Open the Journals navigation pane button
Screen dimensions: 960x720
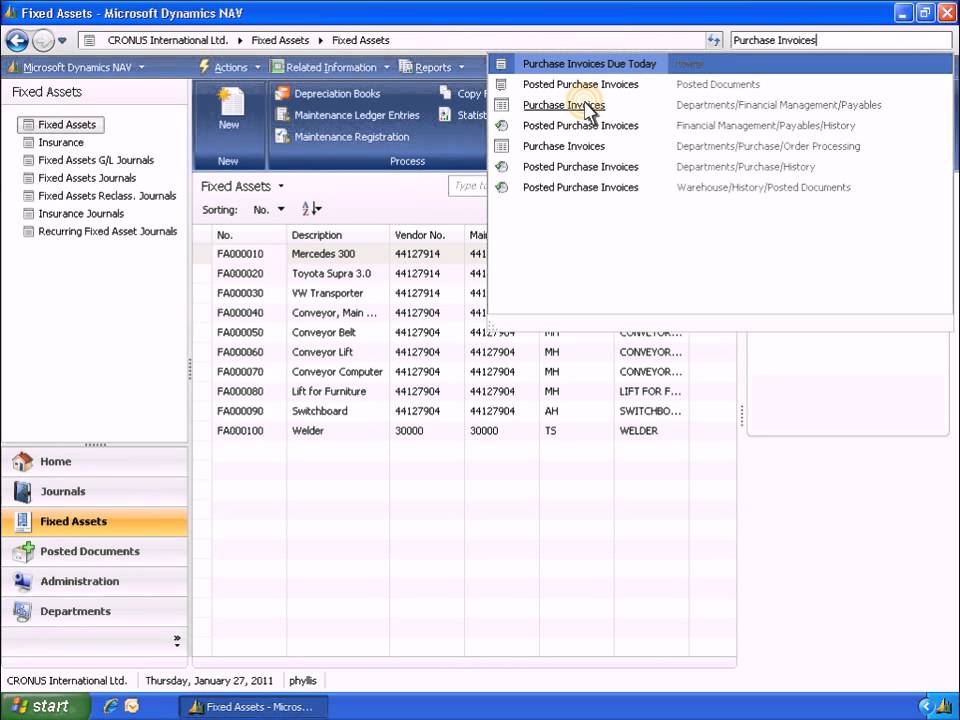95,492
